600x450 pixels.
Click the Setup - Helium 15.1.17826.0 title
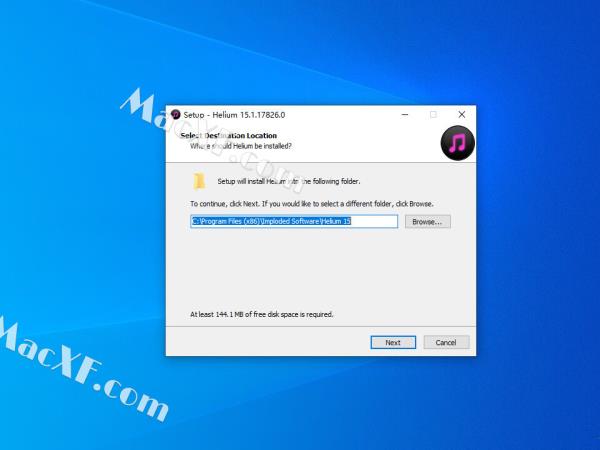click(x=234, y=115)
